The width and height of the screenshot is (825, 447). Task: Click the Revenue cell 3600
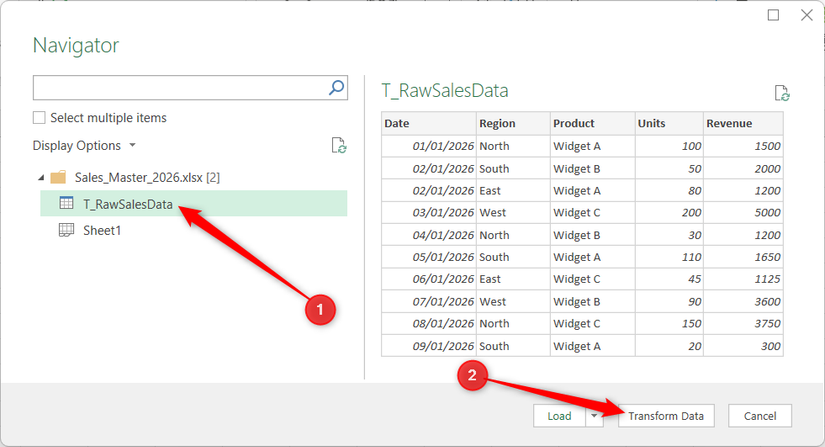743,302
